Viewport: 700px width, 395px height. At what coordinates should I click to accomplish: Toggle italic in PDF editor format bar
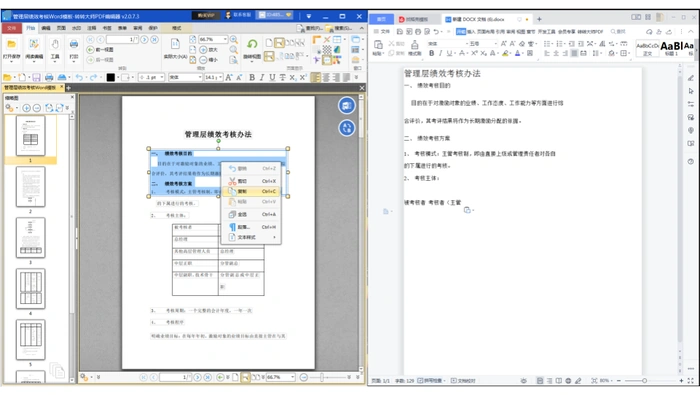(x=262, y=78)
